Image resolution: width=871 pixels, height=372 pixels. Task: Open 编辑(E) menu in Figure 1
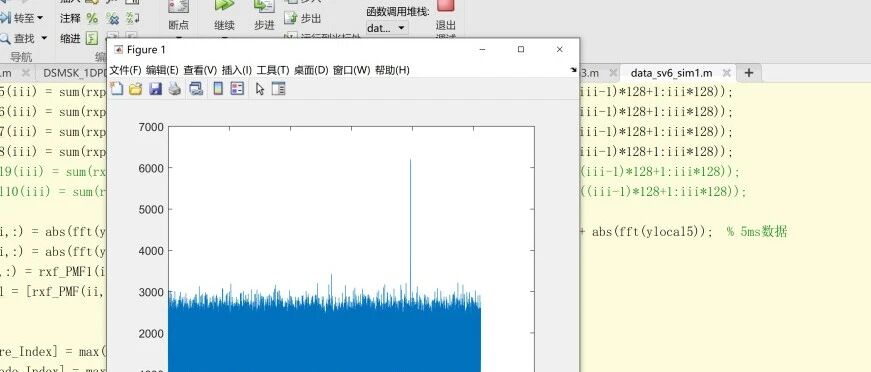[x=162, y=70]
